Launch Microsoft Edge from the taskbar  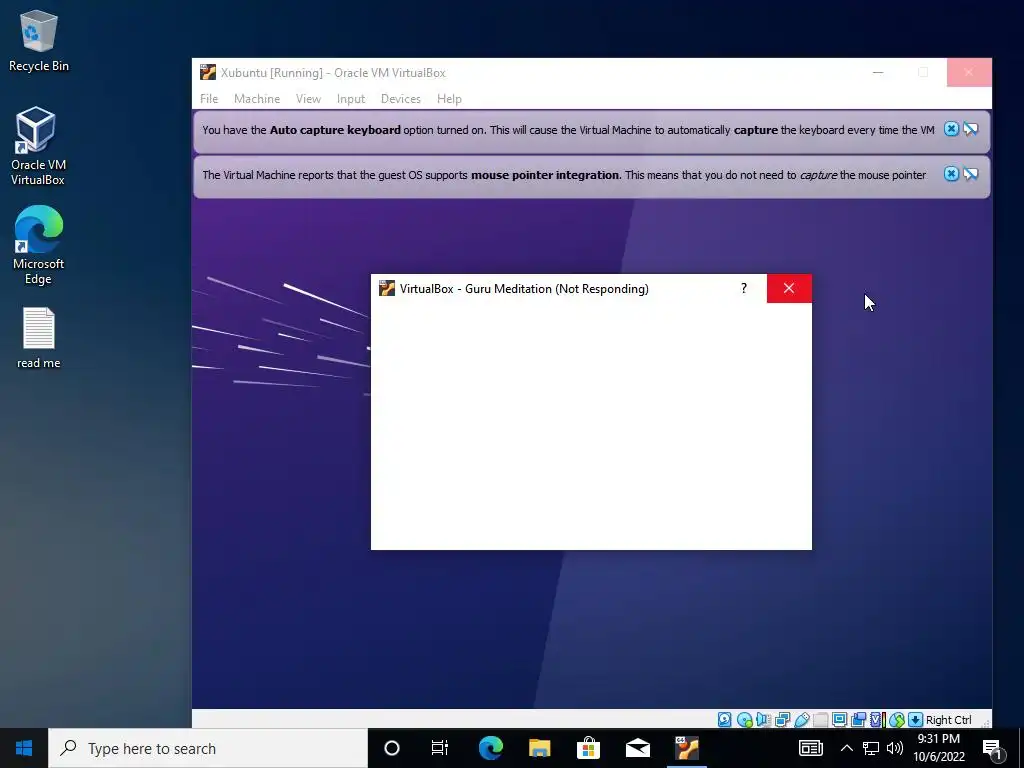[x=490, y=748]
